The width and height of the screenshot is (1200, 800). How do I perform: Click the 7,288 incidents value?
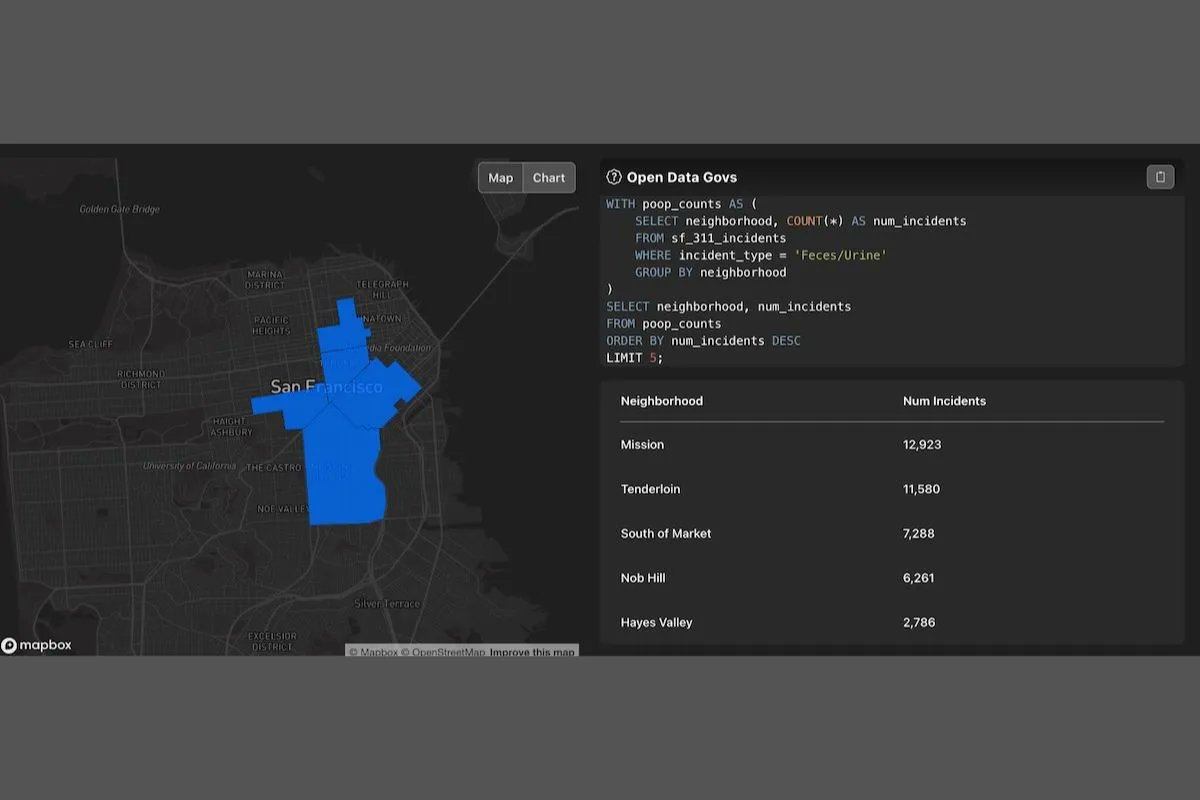click(918, 534)
